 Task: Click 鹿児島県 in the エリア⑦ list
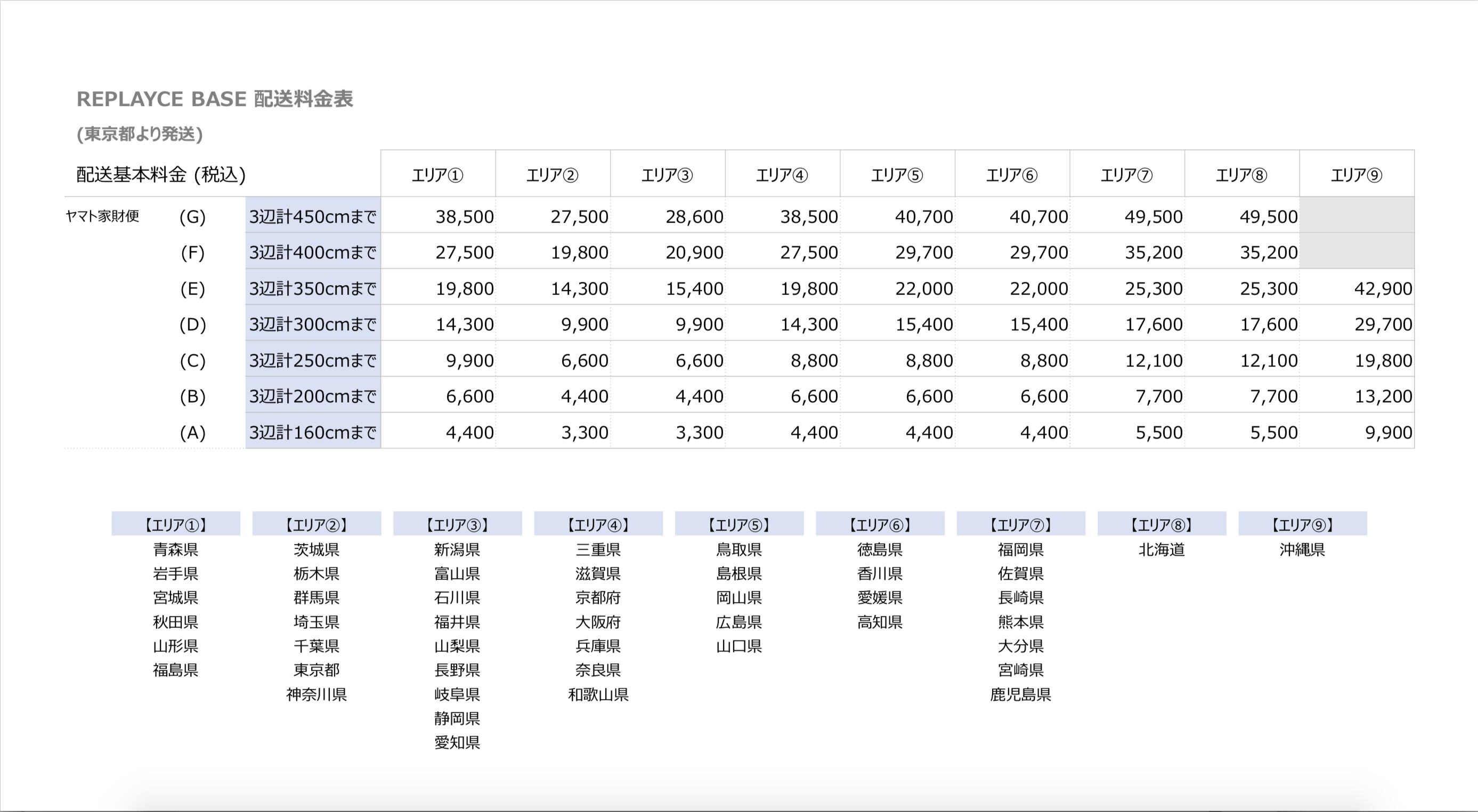[x=1020, y=694]
